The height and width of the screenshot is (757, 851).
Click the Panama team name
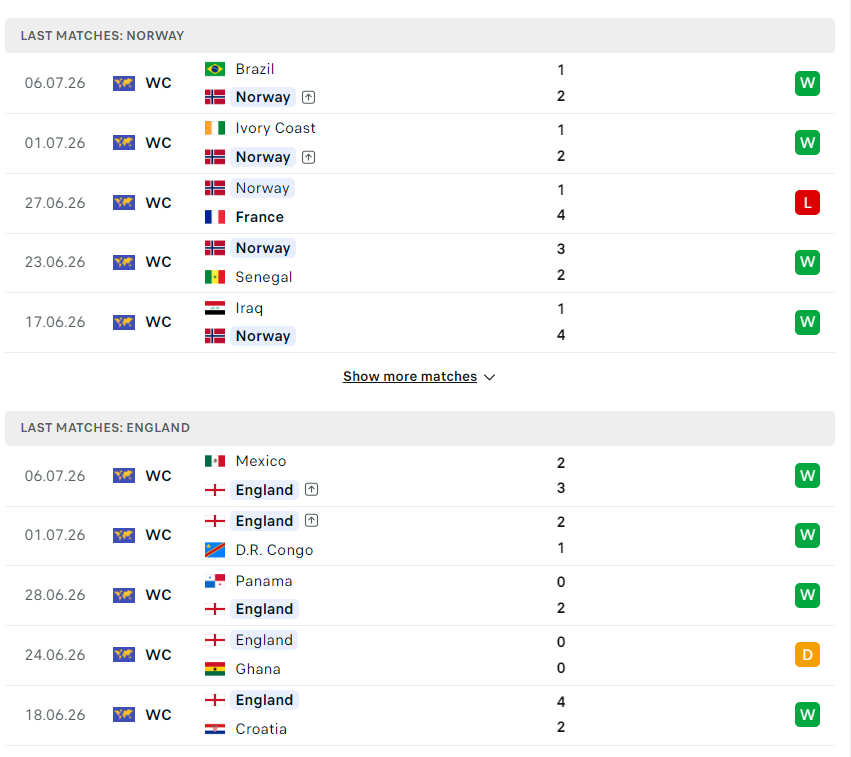[264, 581]
